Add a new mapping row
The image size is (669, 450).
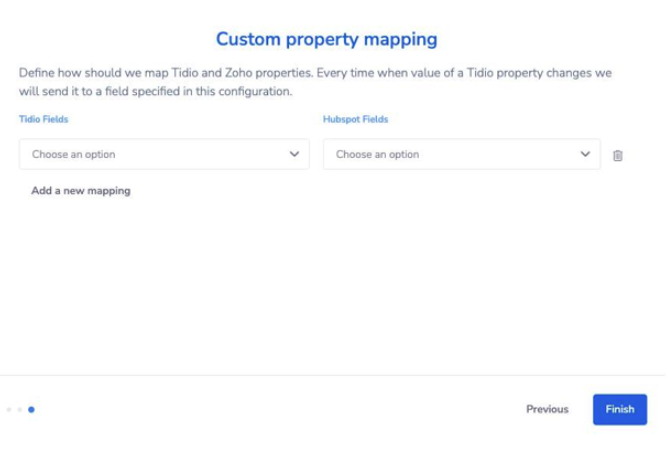click(81, 190)
